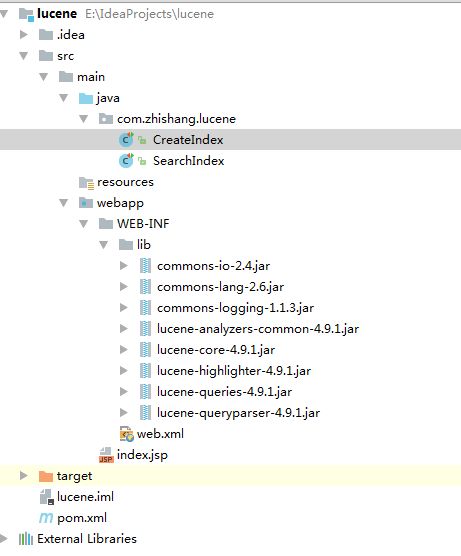The height and width of the screenshot is (556, 461).
Task: Select the 'External Libraries' label
Action: 87,539
